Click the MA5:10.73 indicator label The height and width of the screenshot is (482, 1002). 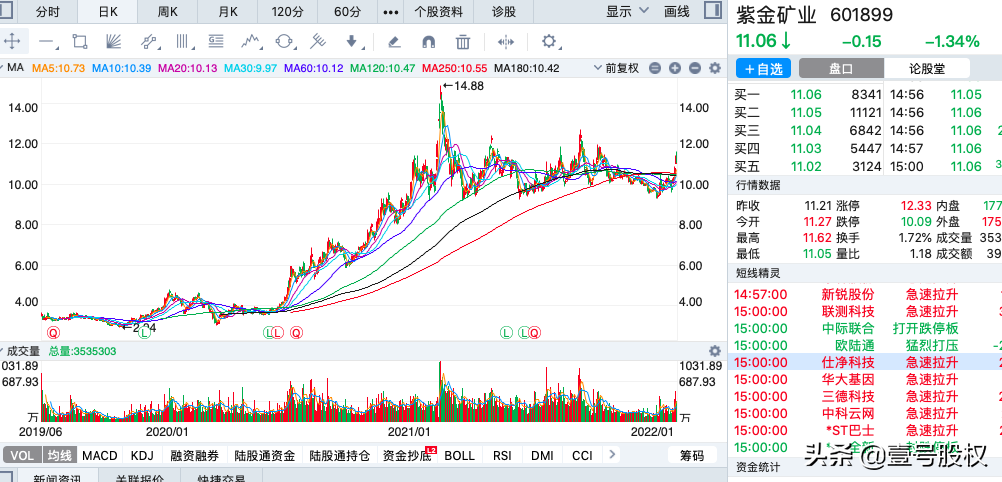coord(59,68)
